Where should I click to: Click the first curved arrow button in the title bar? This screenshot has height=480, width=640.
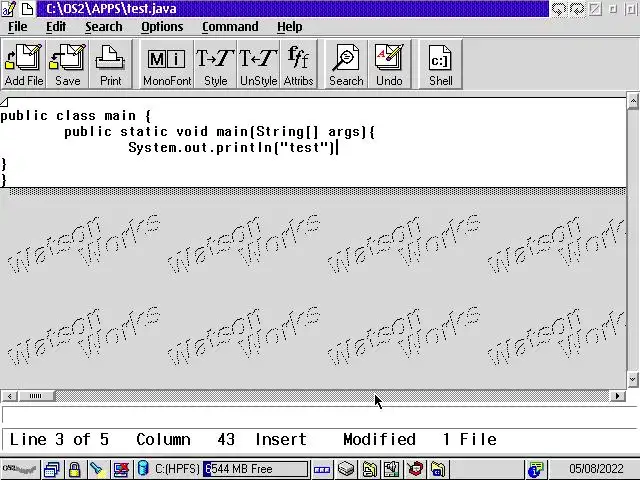(x=559, y=9)
